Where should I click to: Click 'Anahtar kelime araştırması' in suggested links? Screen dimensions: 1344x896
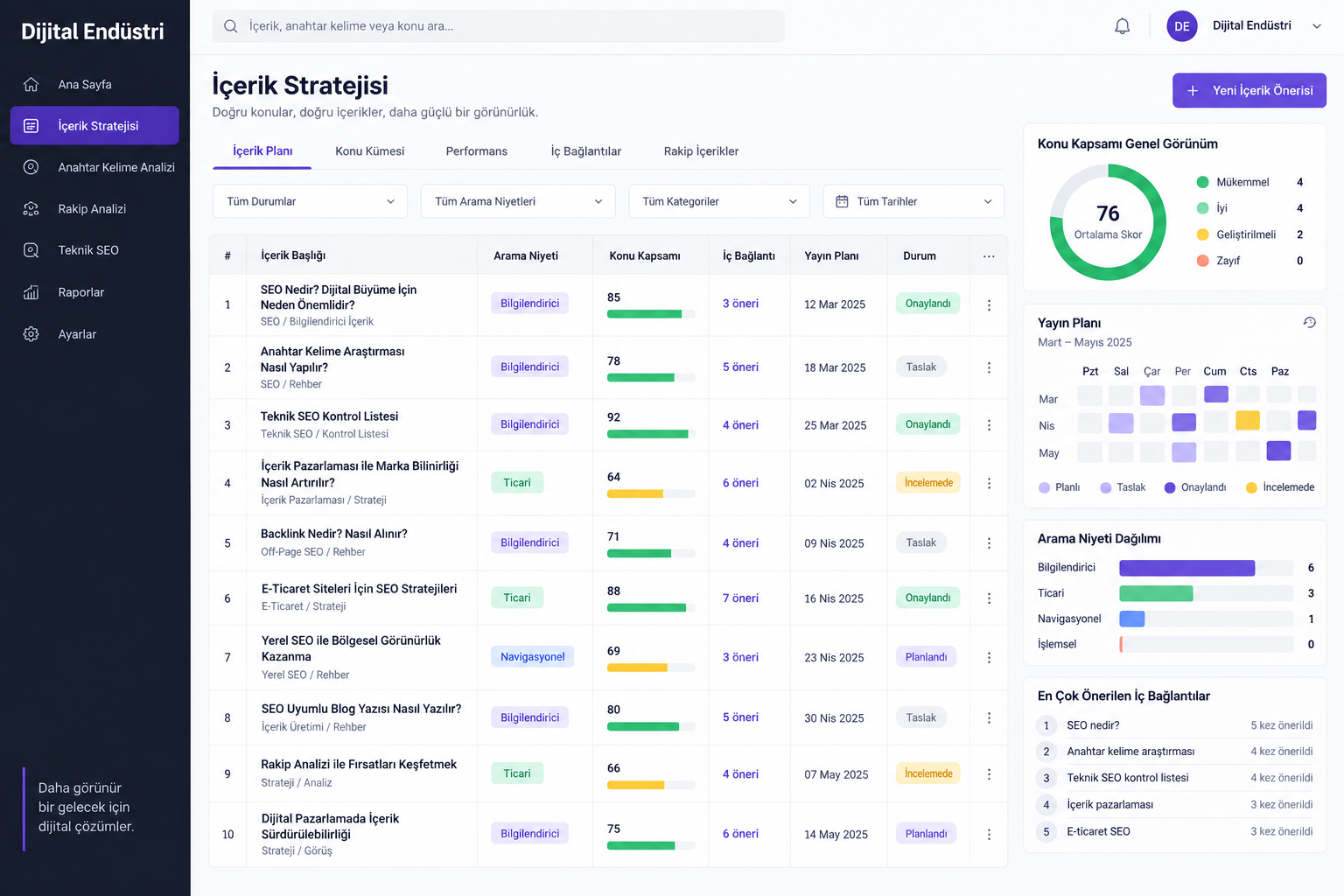pyautogui.click(x=1130, y=752)
